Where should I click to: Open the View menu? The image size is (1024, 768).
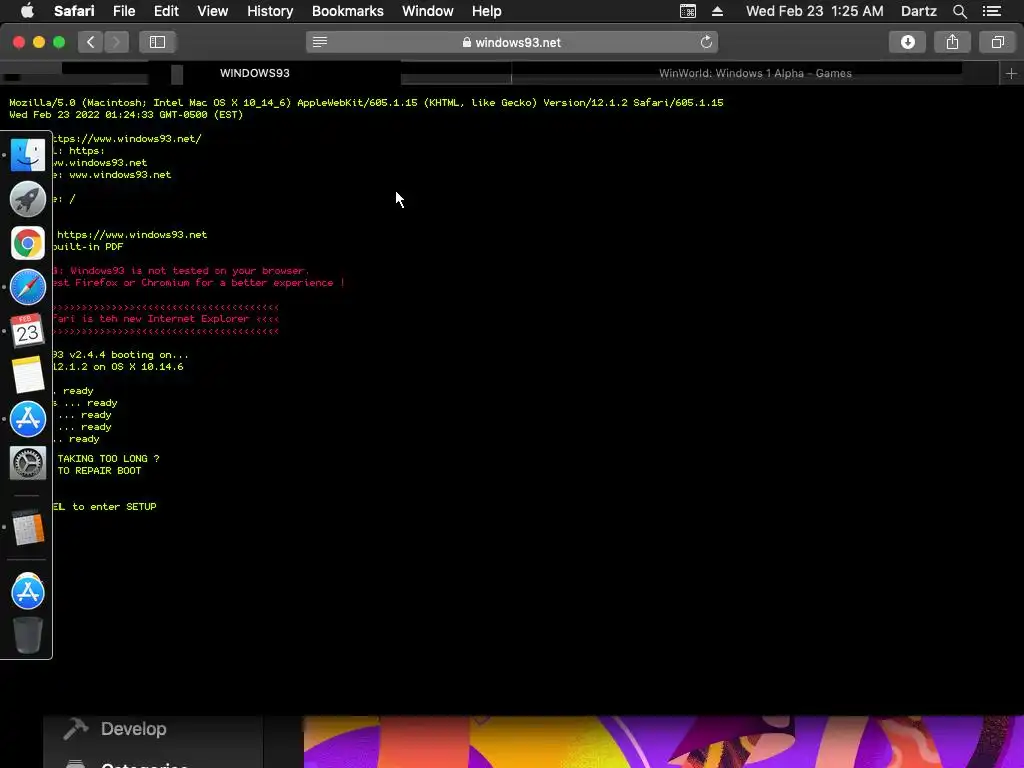click(x=212, y=11)
